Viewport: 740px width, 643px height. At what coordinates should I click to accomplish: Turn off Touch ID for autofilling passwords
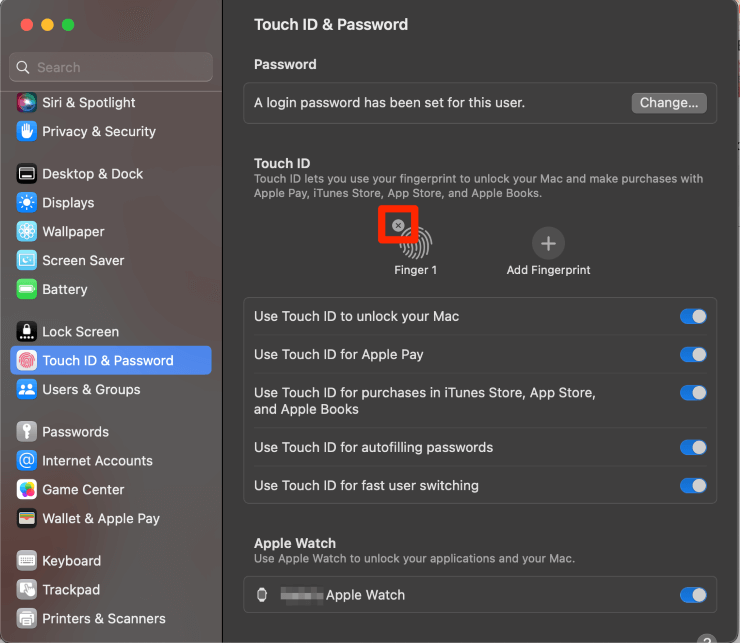(693, 447)
